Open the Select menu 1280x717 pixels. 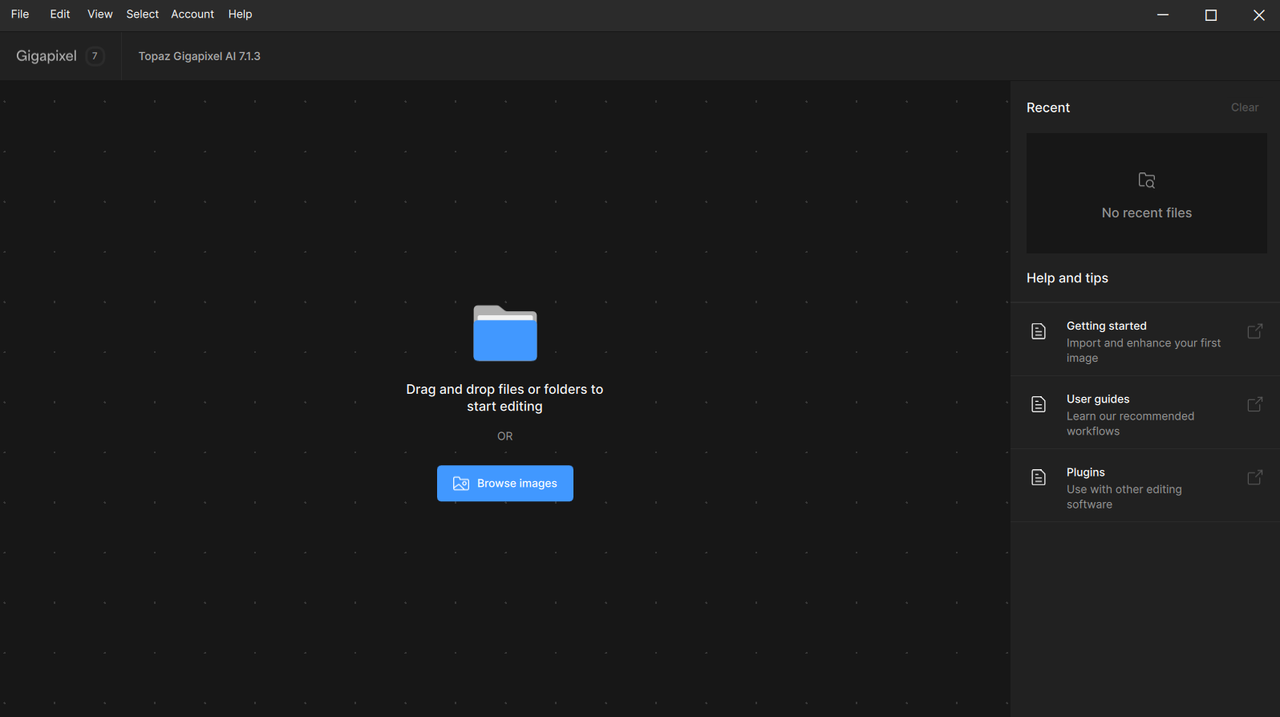coord(142,14)
